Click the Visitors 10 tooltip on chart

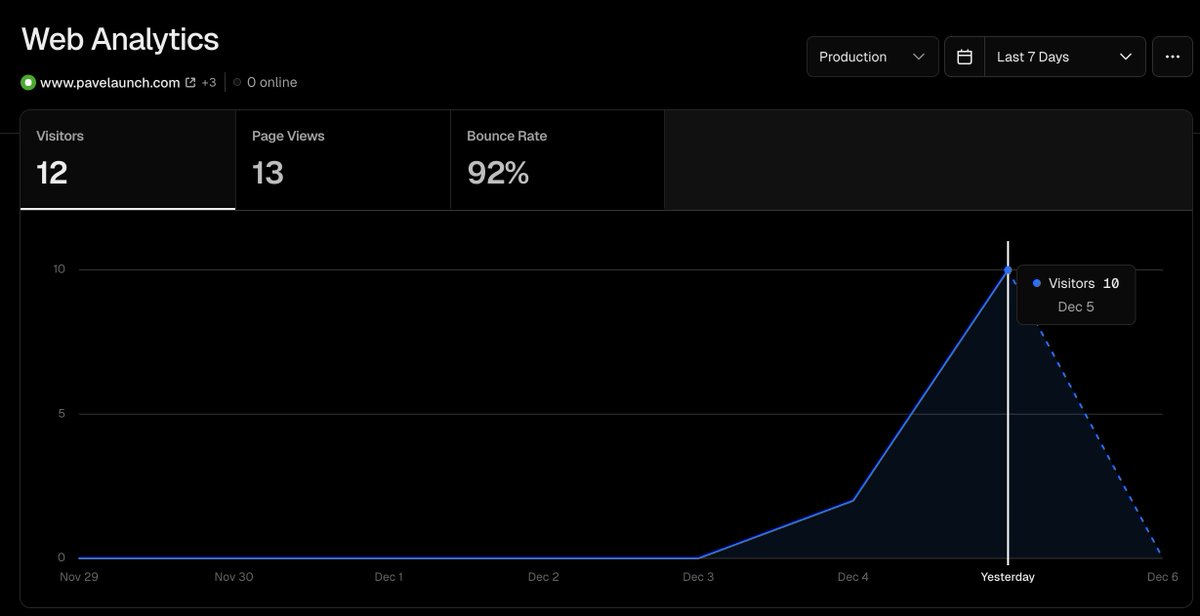pyautogui.click(x=1076, y=294)
